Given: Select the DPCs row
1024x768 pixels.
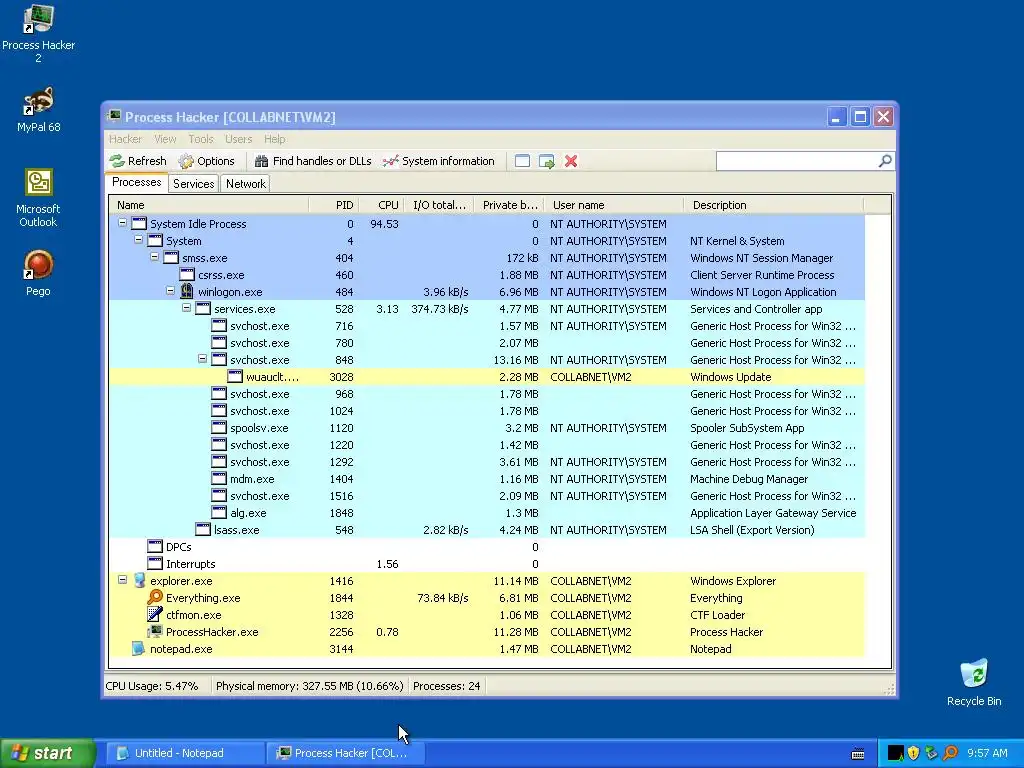Looking at the screenshot, I should point(487,547).
